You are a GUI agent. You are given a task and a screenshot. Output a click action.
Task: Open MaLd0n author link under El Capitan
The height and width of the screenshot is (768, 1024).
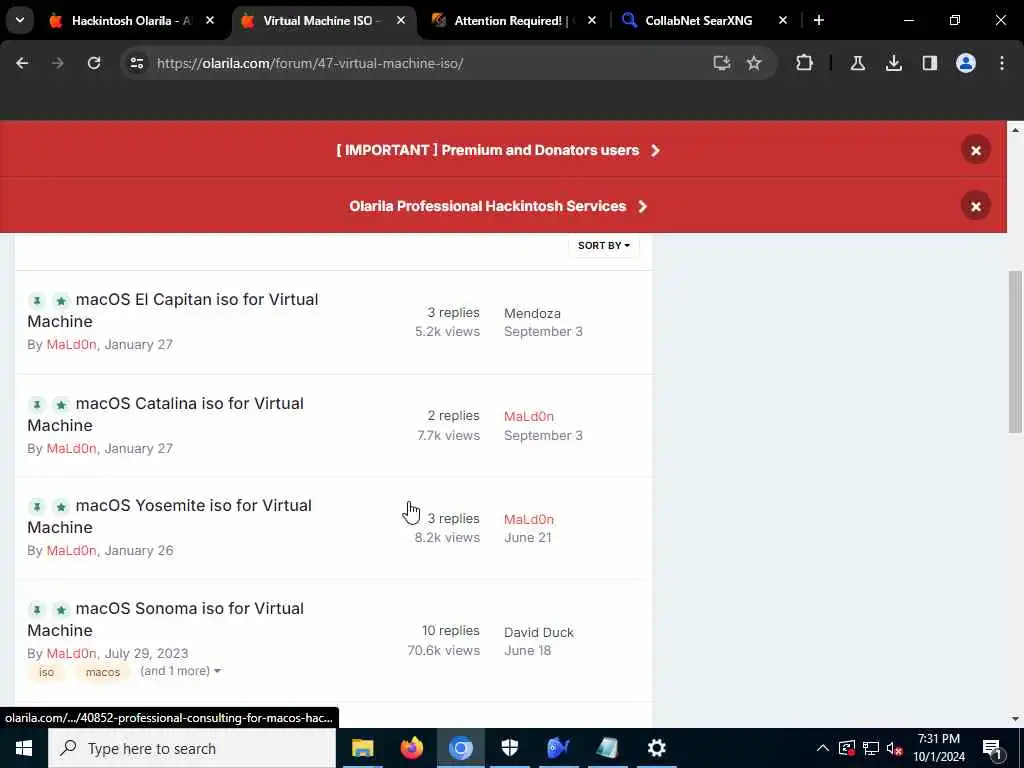[71, 344]
